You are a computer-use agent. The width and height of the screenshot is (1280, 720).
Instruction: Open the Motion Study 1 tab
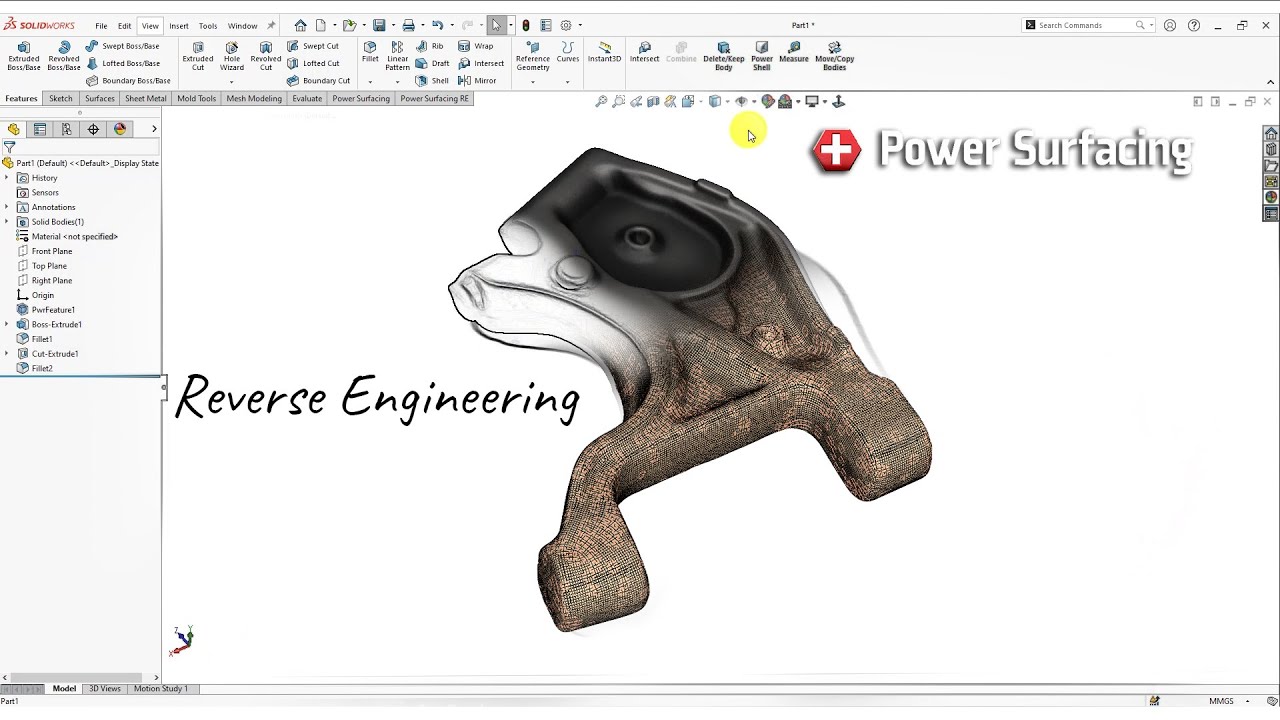point(160,689)
